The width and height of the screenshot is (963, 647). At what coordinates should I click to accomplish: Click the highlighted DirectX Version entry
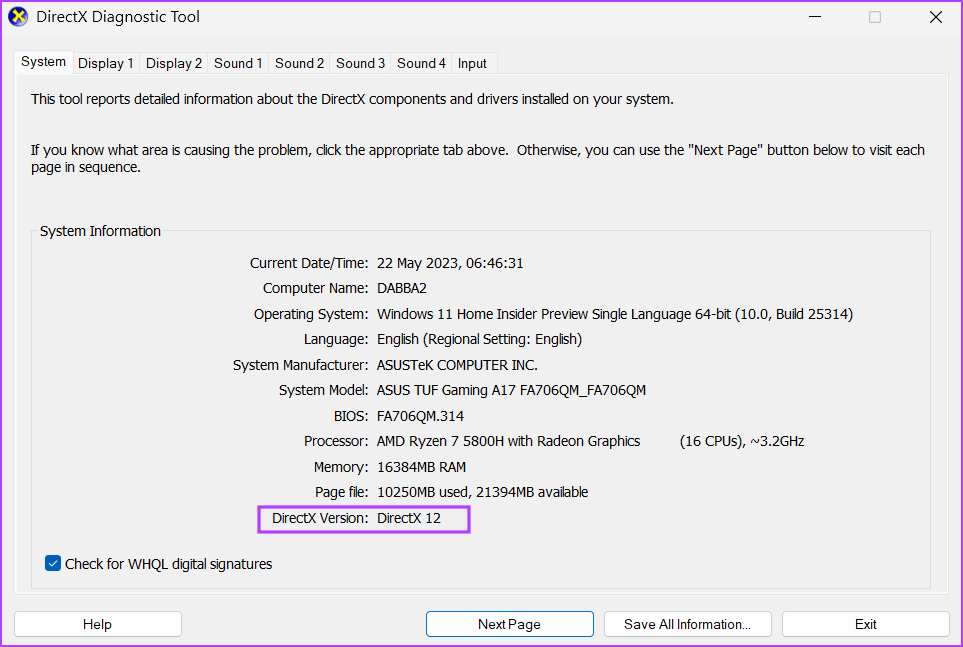click(x=363, y=518)
